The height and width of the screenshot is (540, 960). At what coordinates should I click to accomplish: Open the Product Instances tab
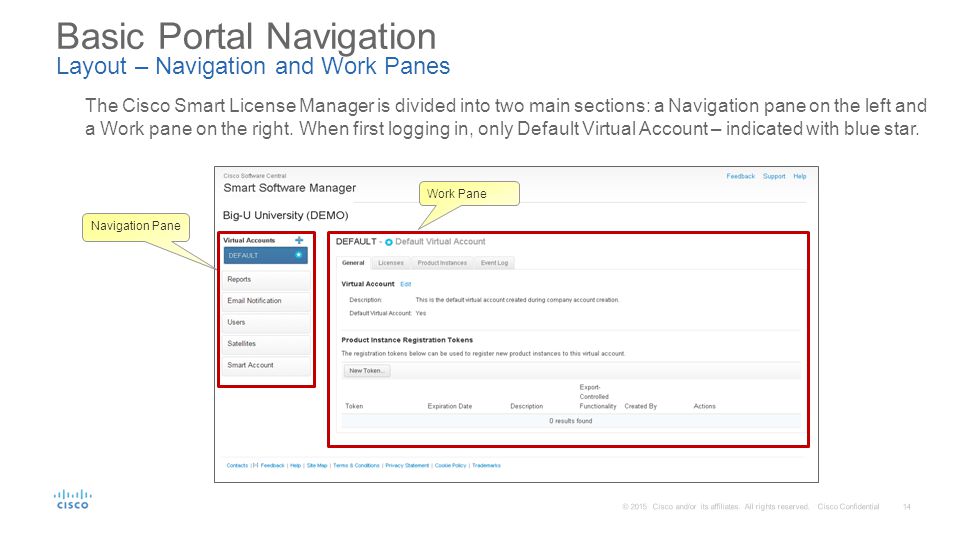pyautogui.click(x=442, y=263)
